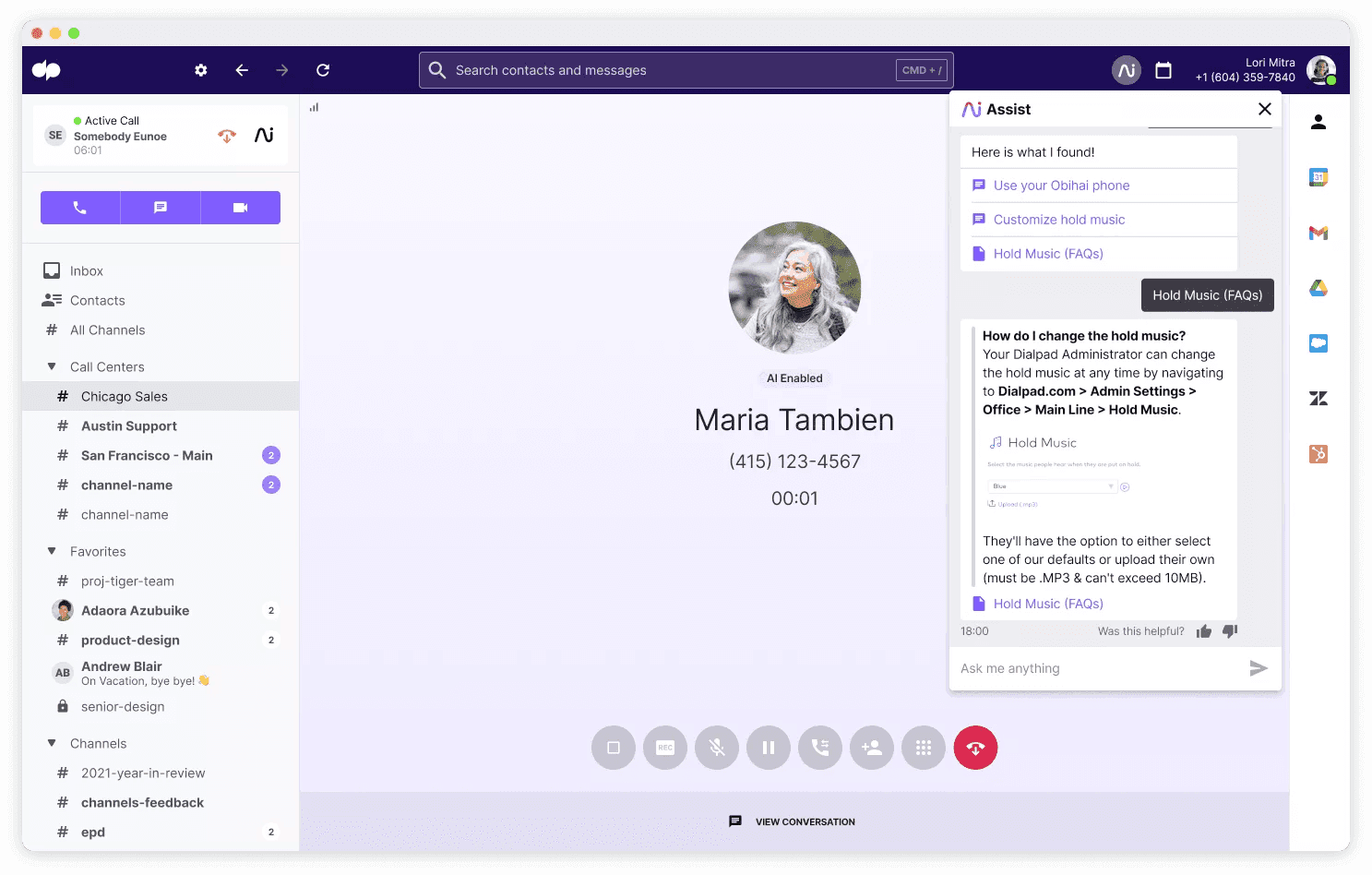Open the Ai assistant icon in top bar
The width and height of the screenshot is (1372, 875).
pyautogui.click(x=1127, y=70)
